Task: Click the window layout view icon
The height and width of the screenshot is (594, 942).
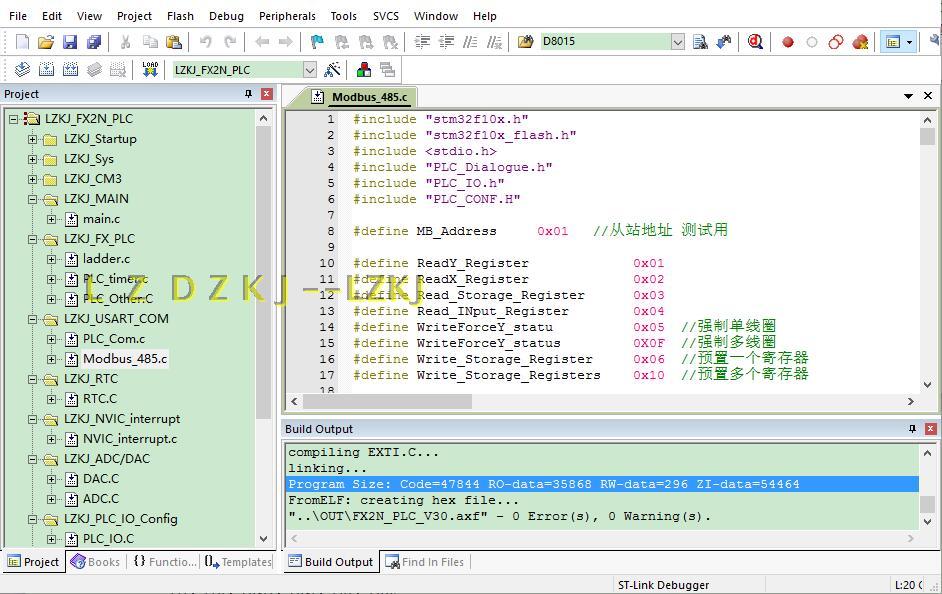Action: point(893,41)
